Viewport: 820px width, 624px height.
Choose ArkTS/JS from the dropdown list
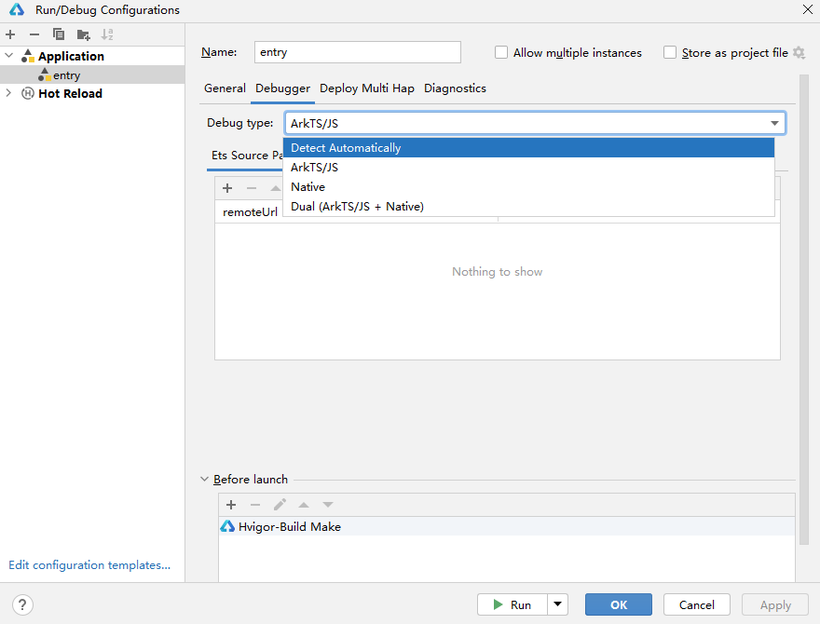pyautogui.click(x=529, y=167)
